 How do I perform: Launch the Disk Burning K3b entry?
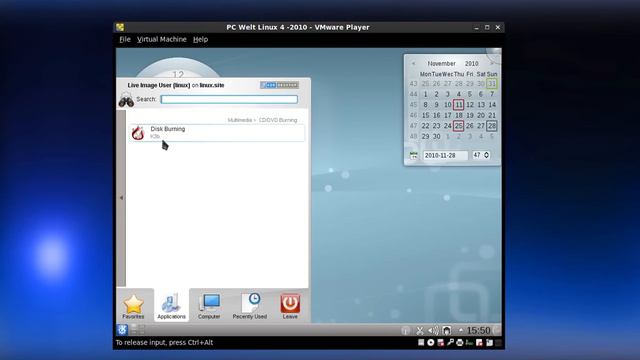click(x=217, y=133)
